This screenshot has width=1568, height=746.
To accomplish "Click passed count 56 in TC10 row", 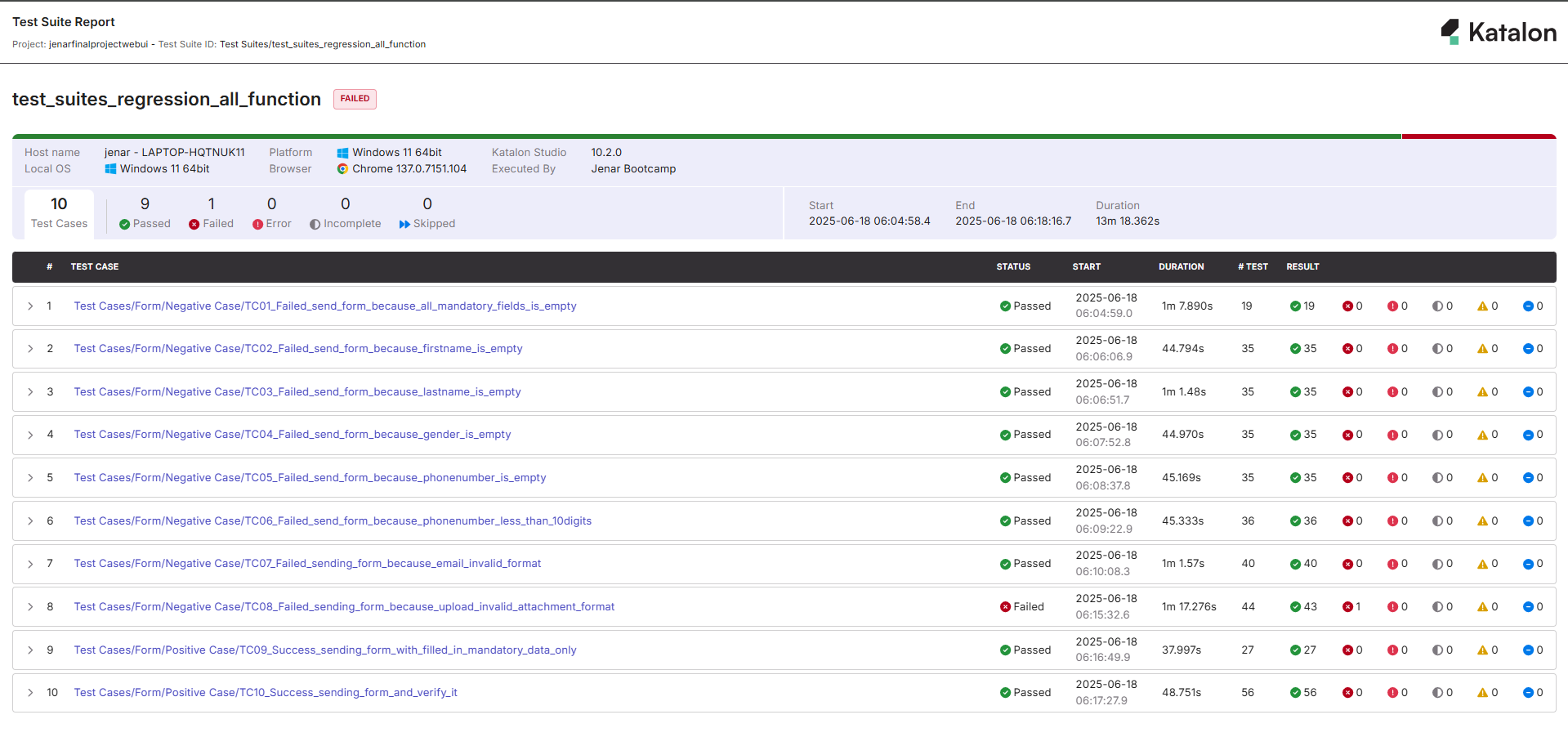I will tap(1303, 693).
